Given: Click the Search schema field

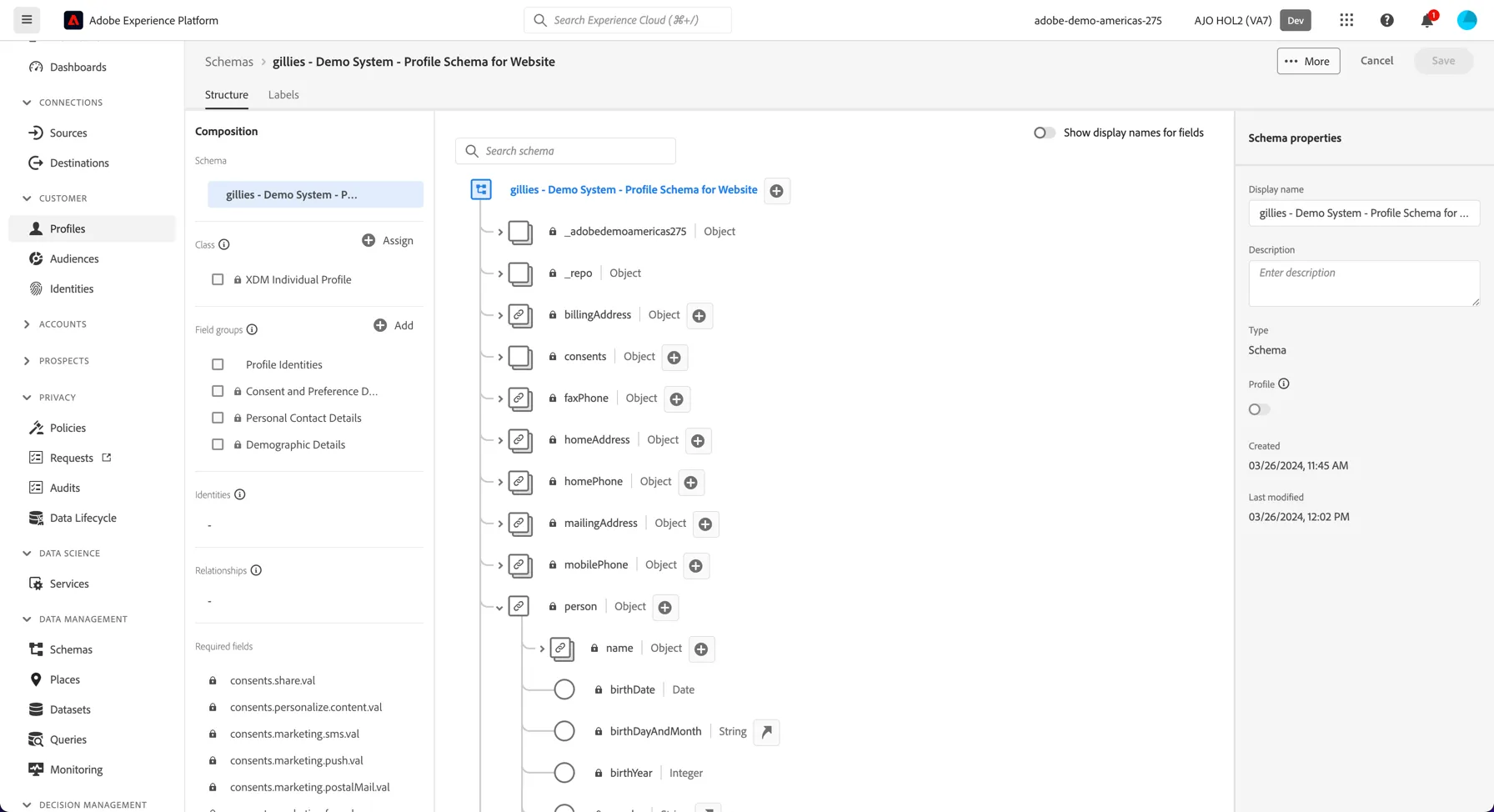Looking at the screenshot, I should pos(565,151).
